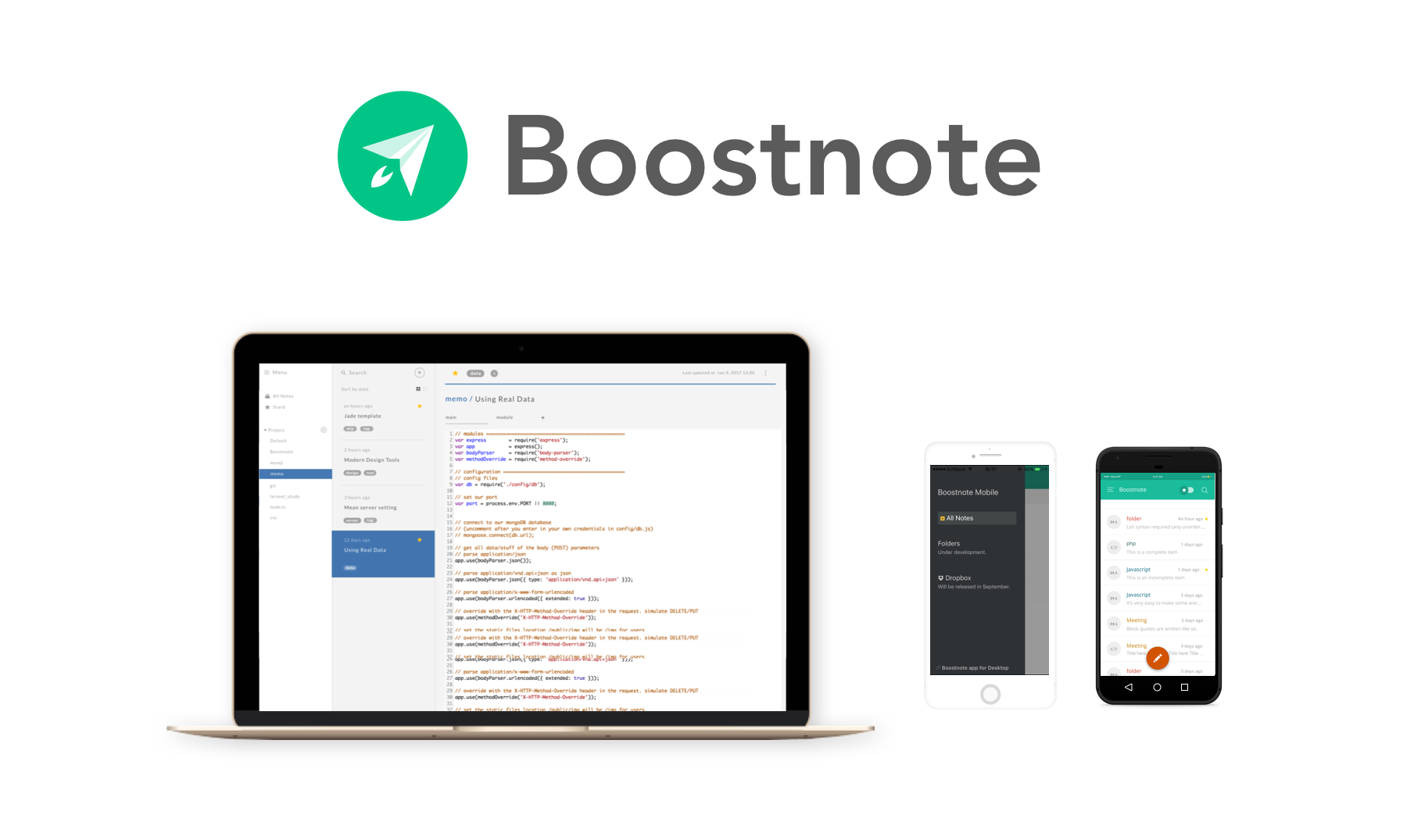This screenshot has height=840, width=1407.
Task: Select All Notes icon in the sidebar
Action: click(269, 396)
